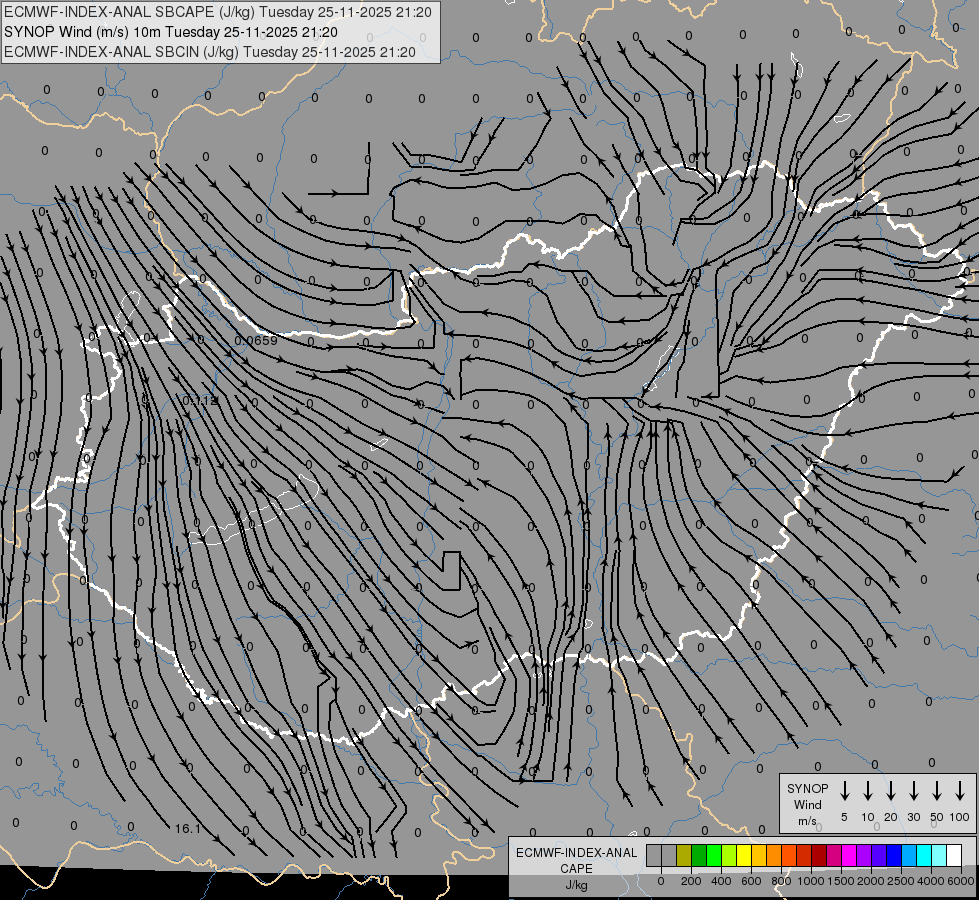The width and height of the screenshot is (979, 900).
Task: Click the 6000 tick label on CAPE scale
Action: pos(961,881)
